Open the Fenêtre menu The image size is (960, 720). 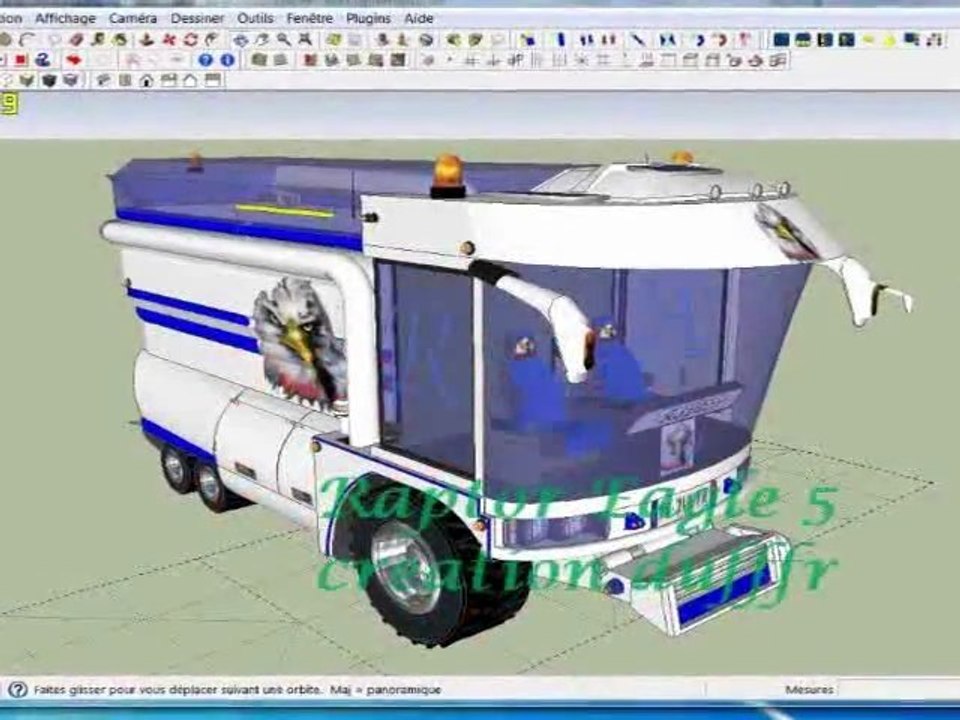(310, 18)
